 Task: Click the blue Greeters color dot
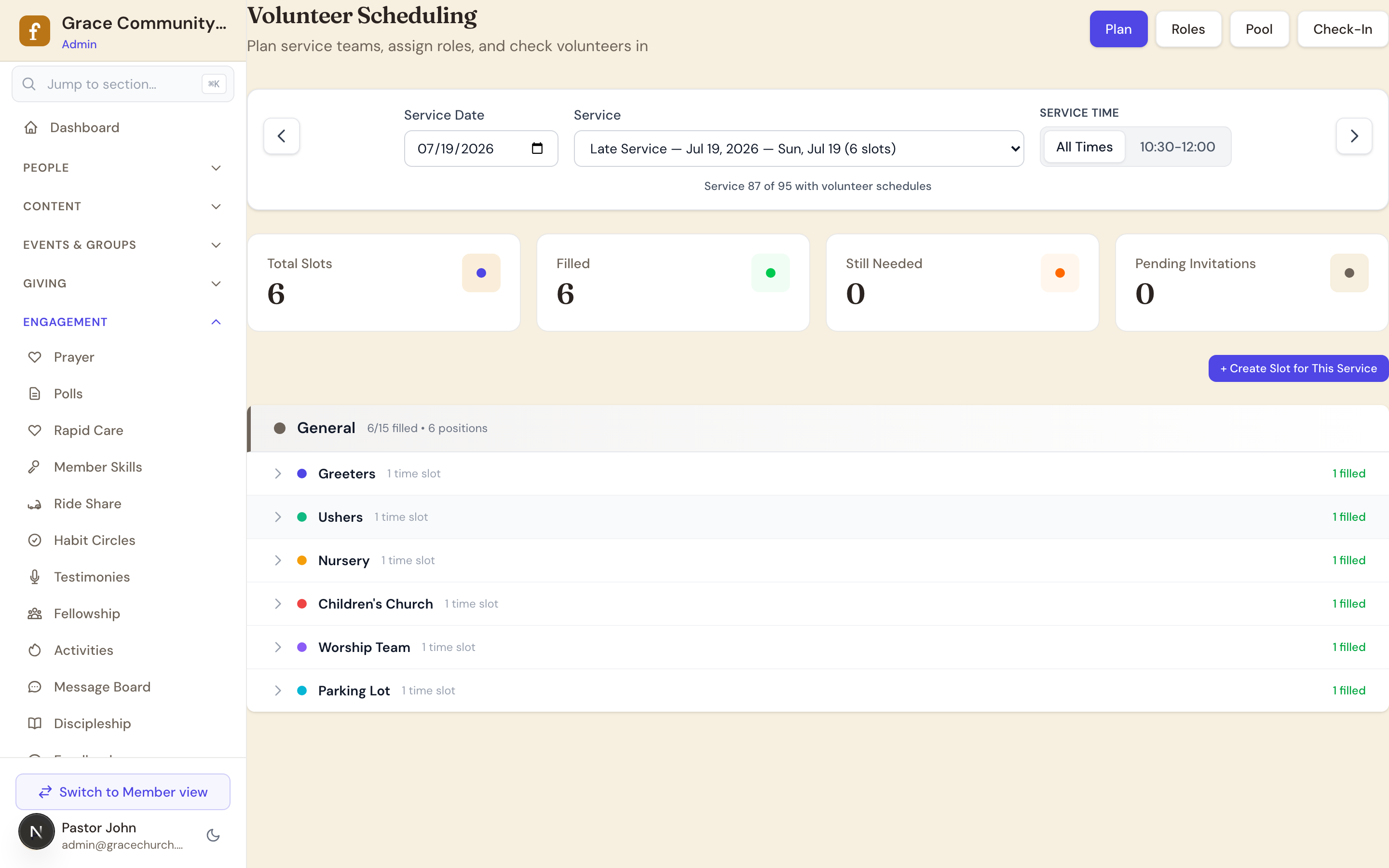(x=302, y=474)
